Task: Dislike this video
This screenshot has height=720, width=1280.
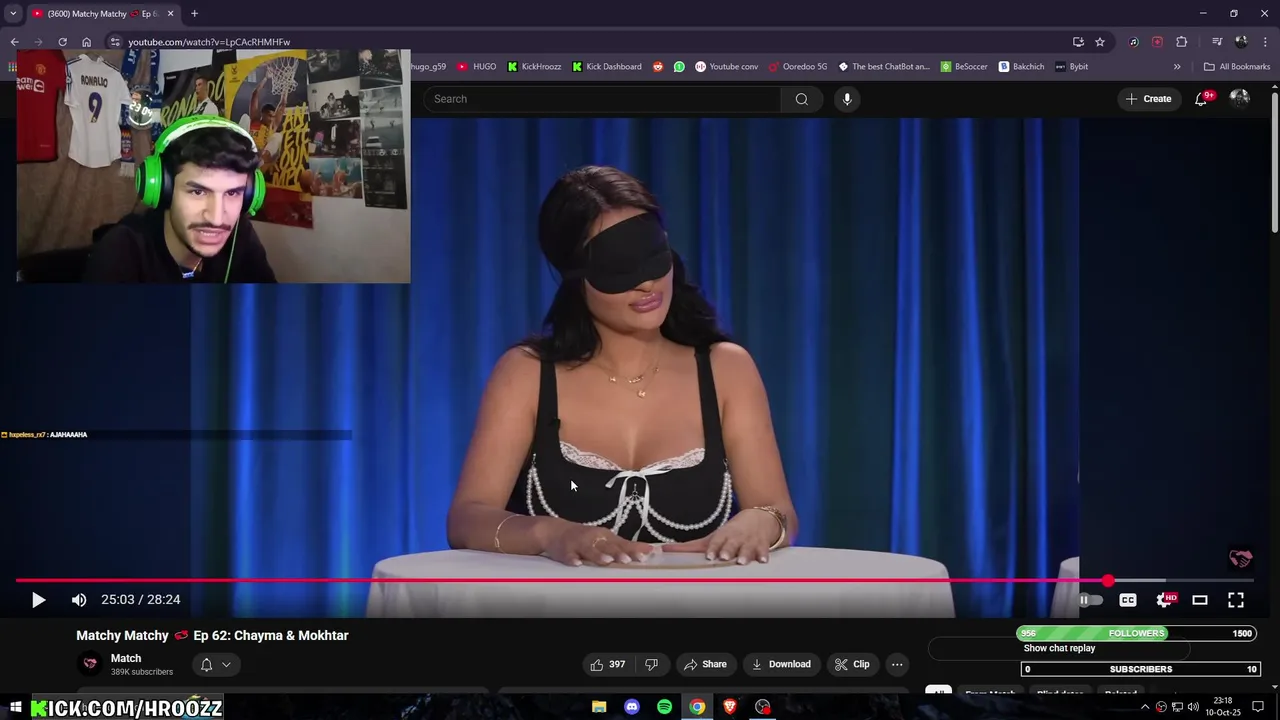Action: (x=651, y=664)
